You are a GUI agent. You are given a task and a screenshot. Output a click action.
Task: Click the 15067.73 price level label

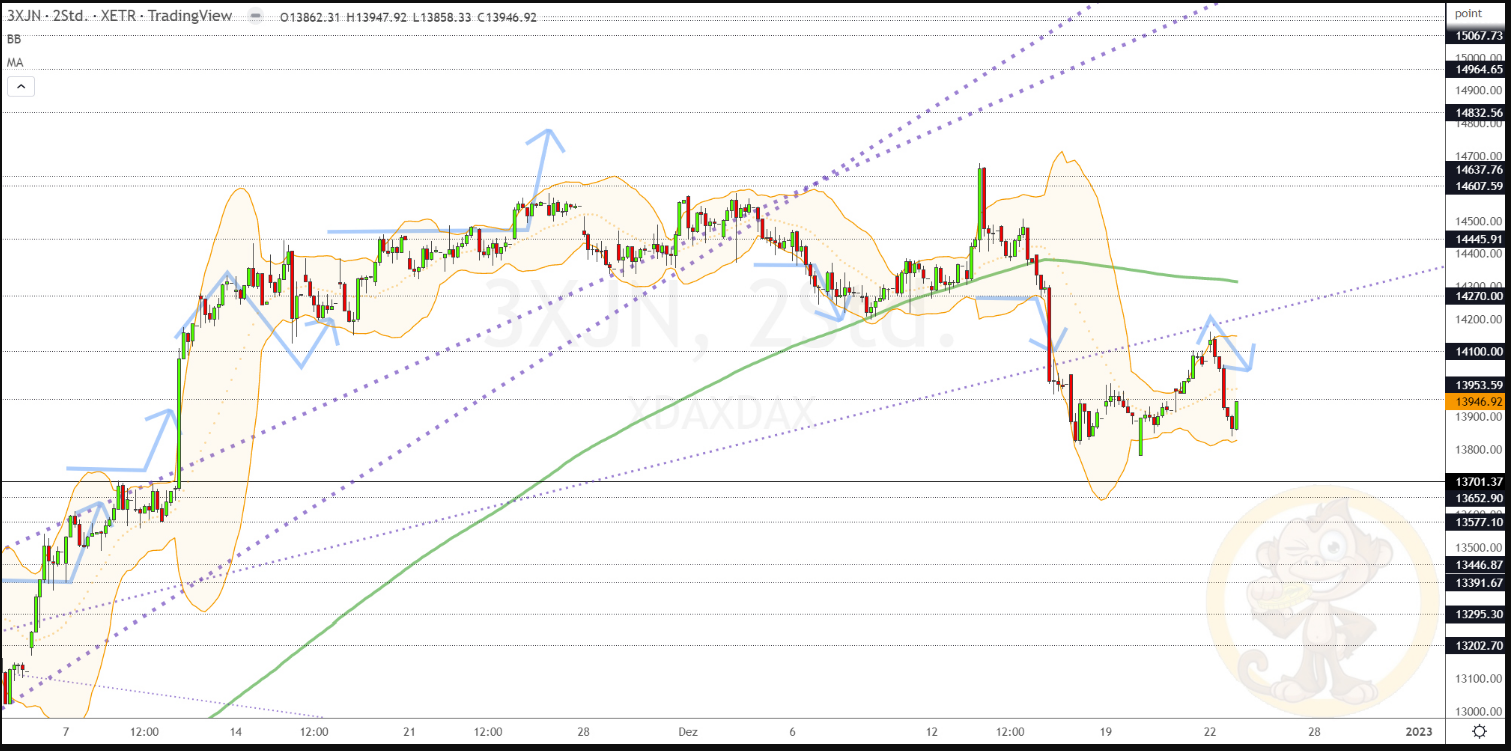click(x=1478, y=36)
